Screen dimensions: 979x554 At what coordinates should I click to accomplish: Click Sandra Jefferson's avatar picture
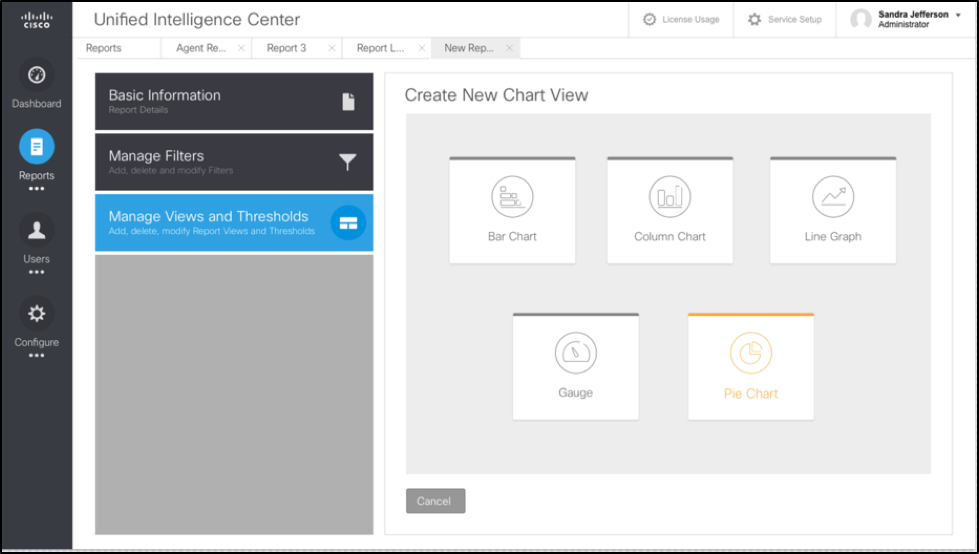pos(861,19)
